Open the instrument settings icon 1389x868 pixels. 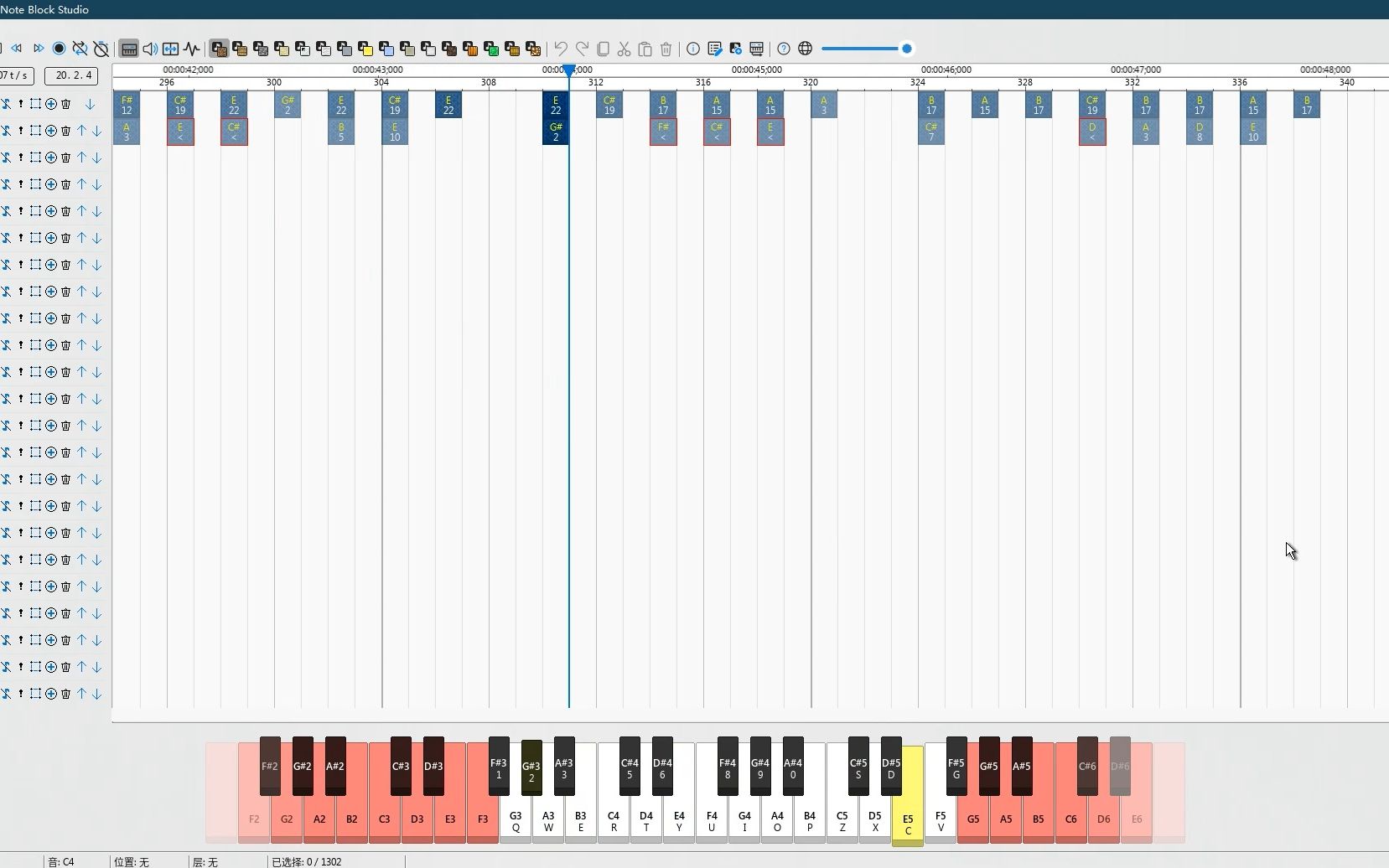point(735,49)
